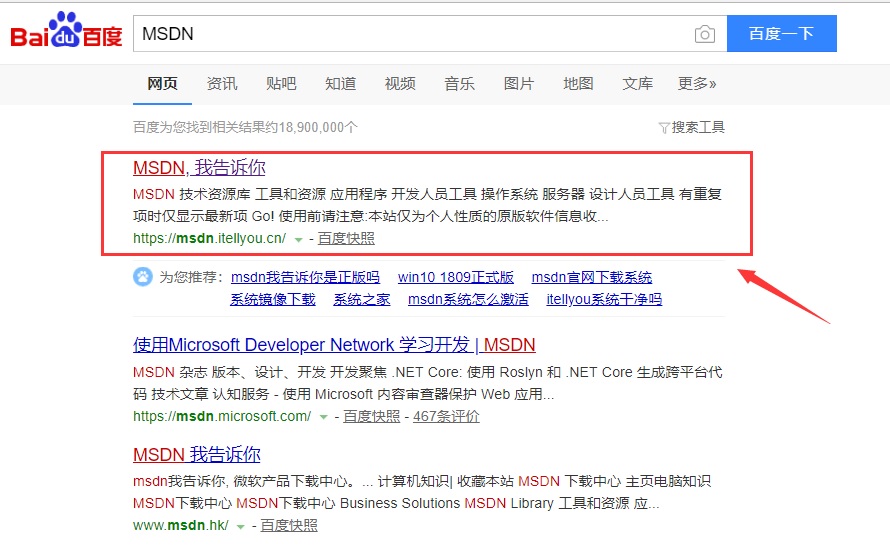
Task: Expand the 更多» menu
Action: point(697,84)
